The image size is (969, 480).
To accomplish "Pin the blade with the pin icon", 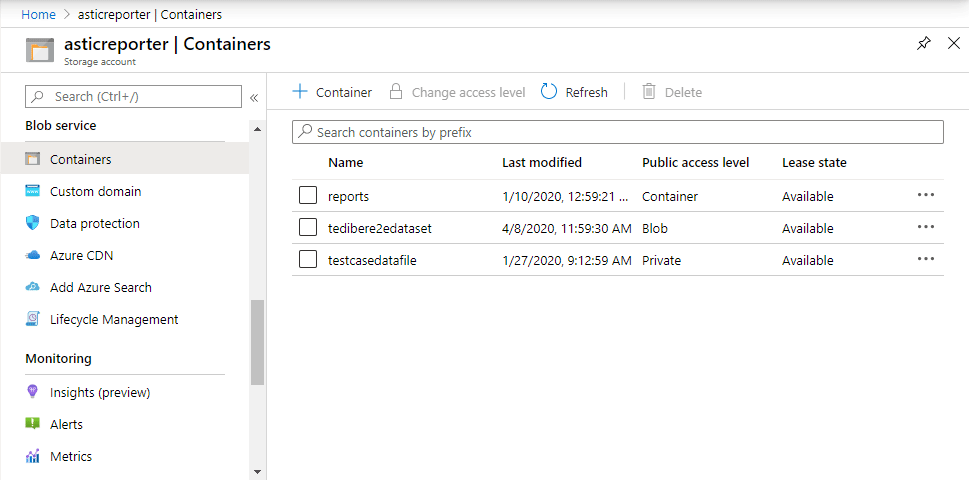I will click(923, 44).
